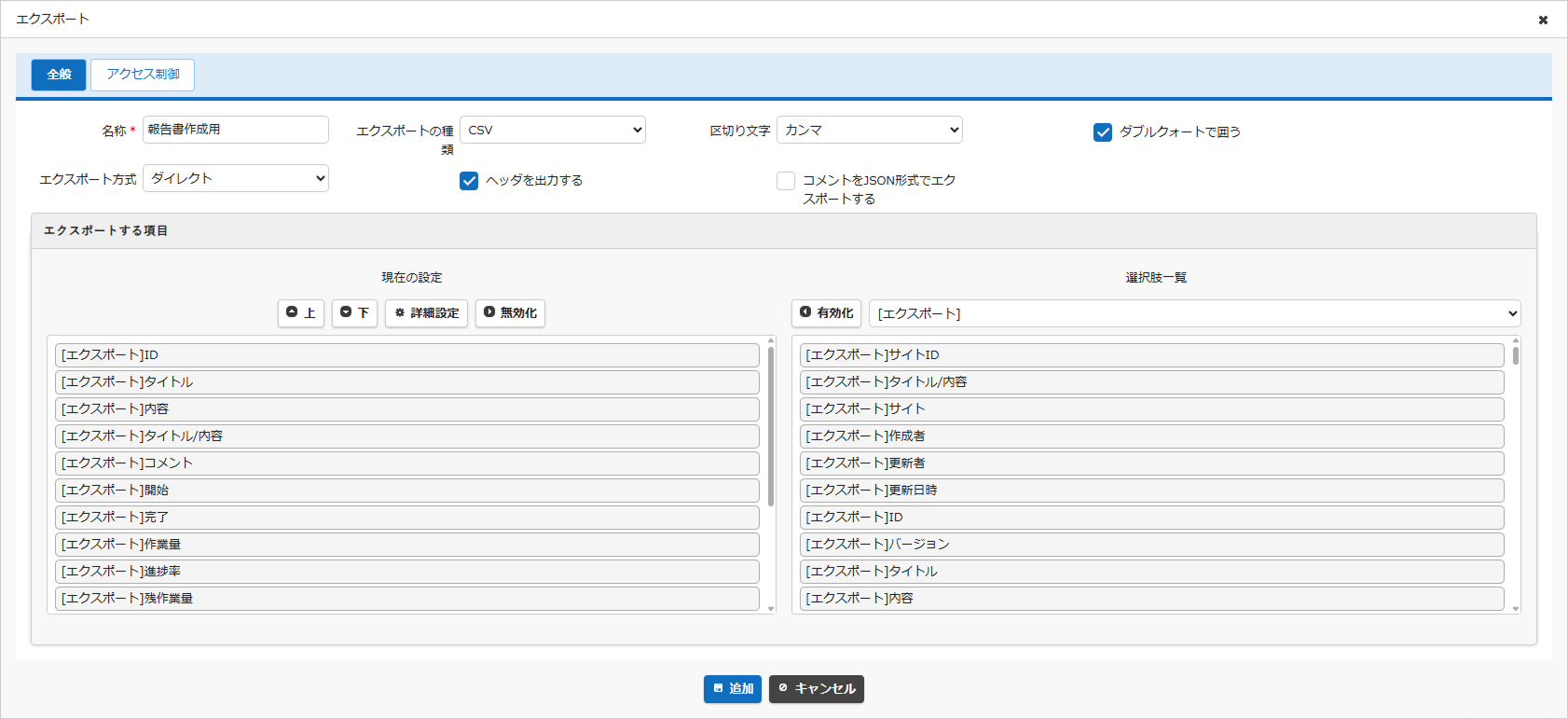
Task: Select [エクスポート]進捗率 in current settings
Action: (407, 572)
